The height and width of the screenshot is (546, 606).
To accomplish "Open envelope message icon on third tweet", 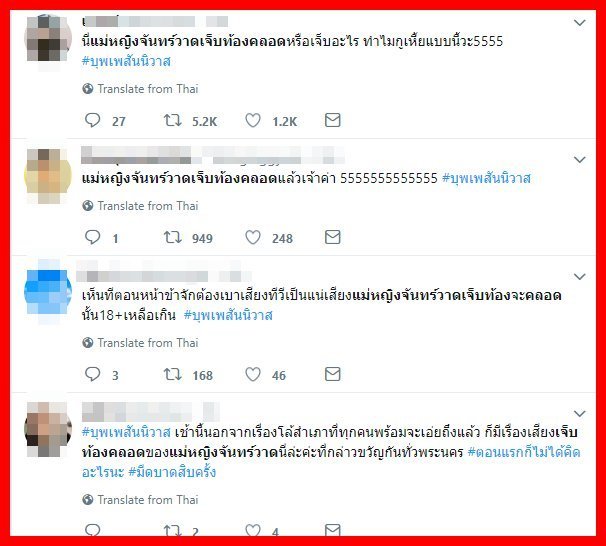I will (x=332, y=374).
